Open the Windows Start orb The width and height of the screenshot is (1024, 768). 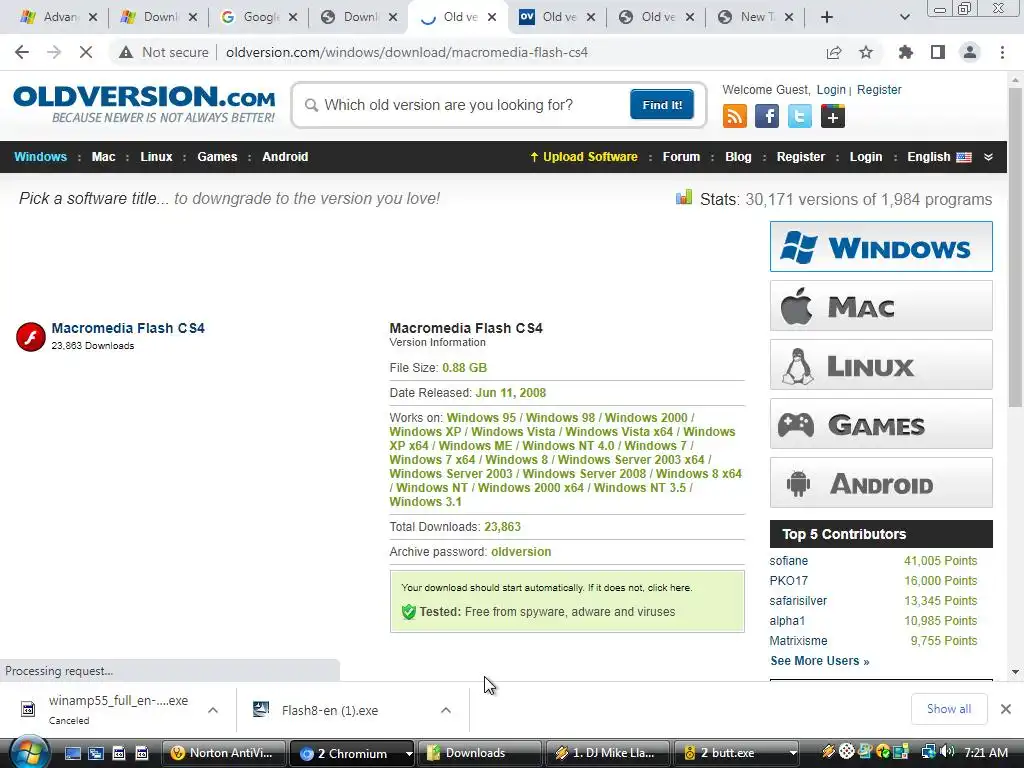click(28, 752)
